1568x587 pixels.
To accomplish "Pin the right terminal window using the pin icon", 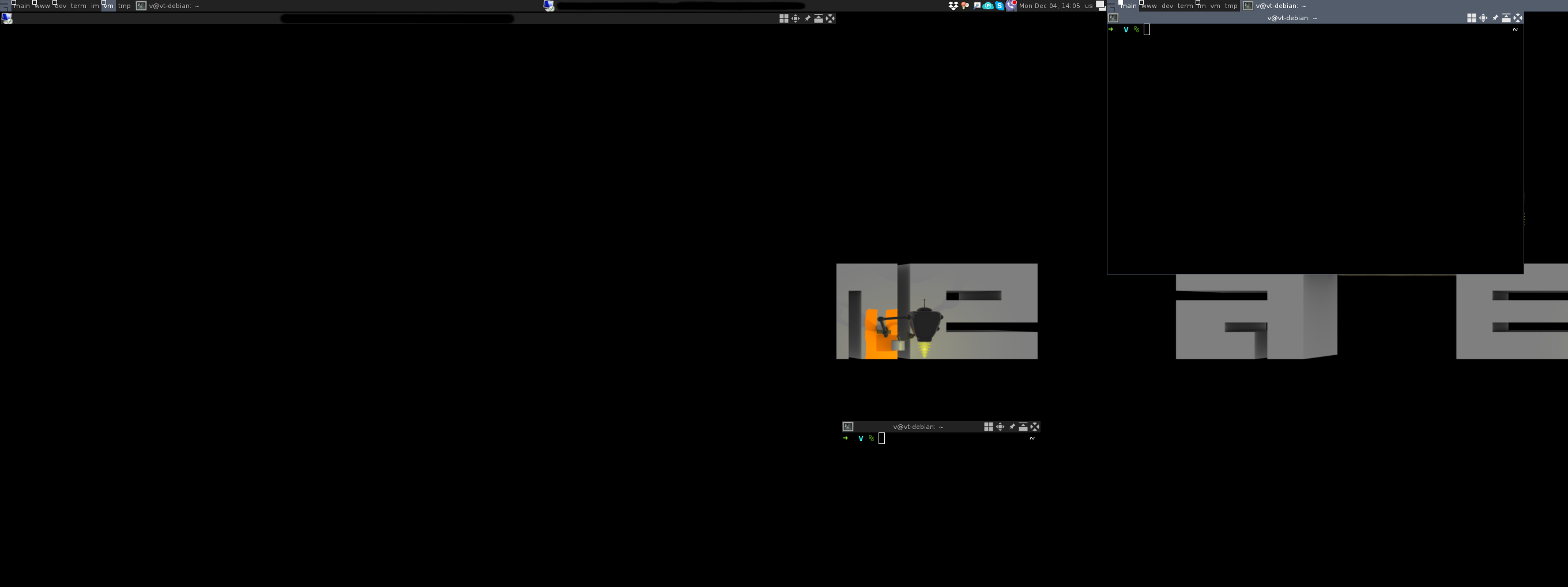I will (1495, 18).
